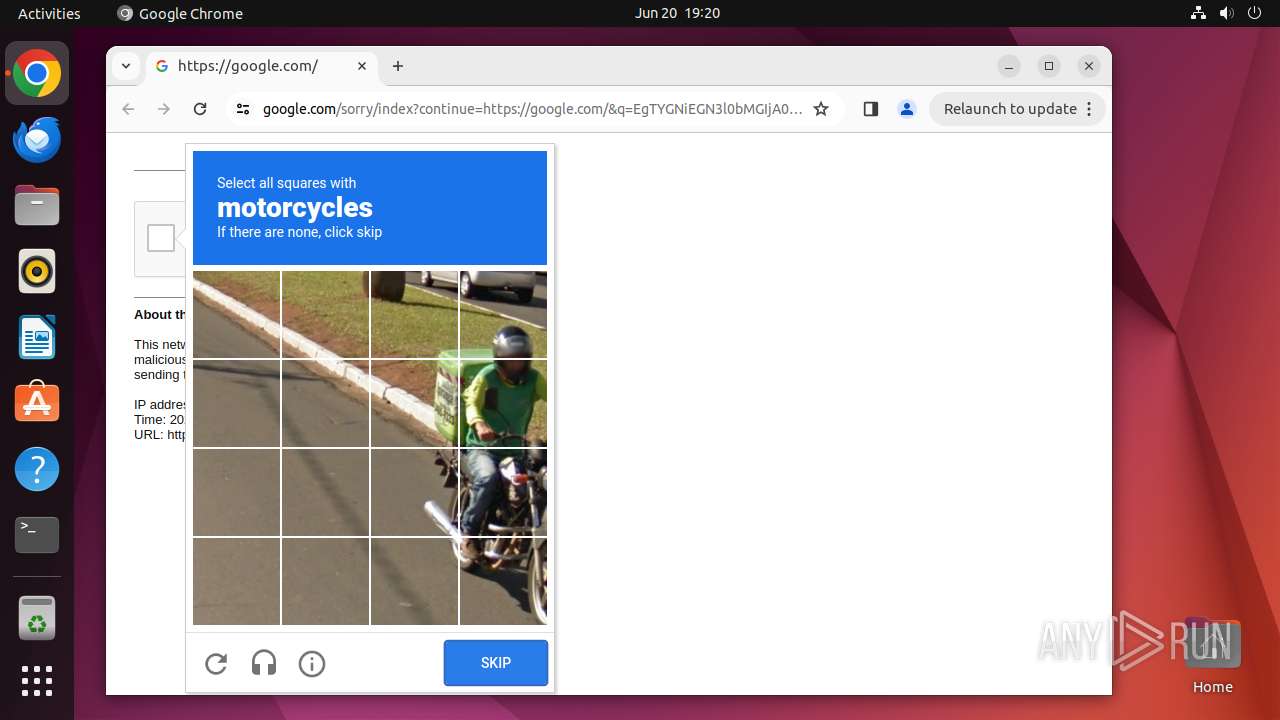1280x720 pixels.
Task: Open Google Chrome app menu in top bar
Action: [180, 13]
